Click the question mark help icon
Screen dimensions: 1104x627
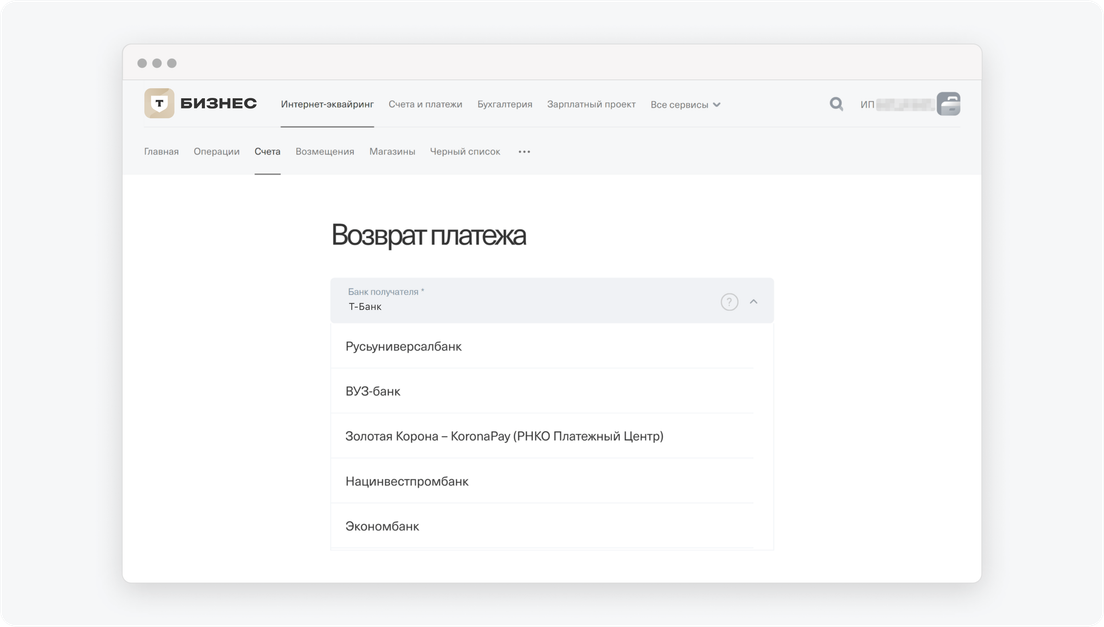pyautogui.click(x=729, y=302)
